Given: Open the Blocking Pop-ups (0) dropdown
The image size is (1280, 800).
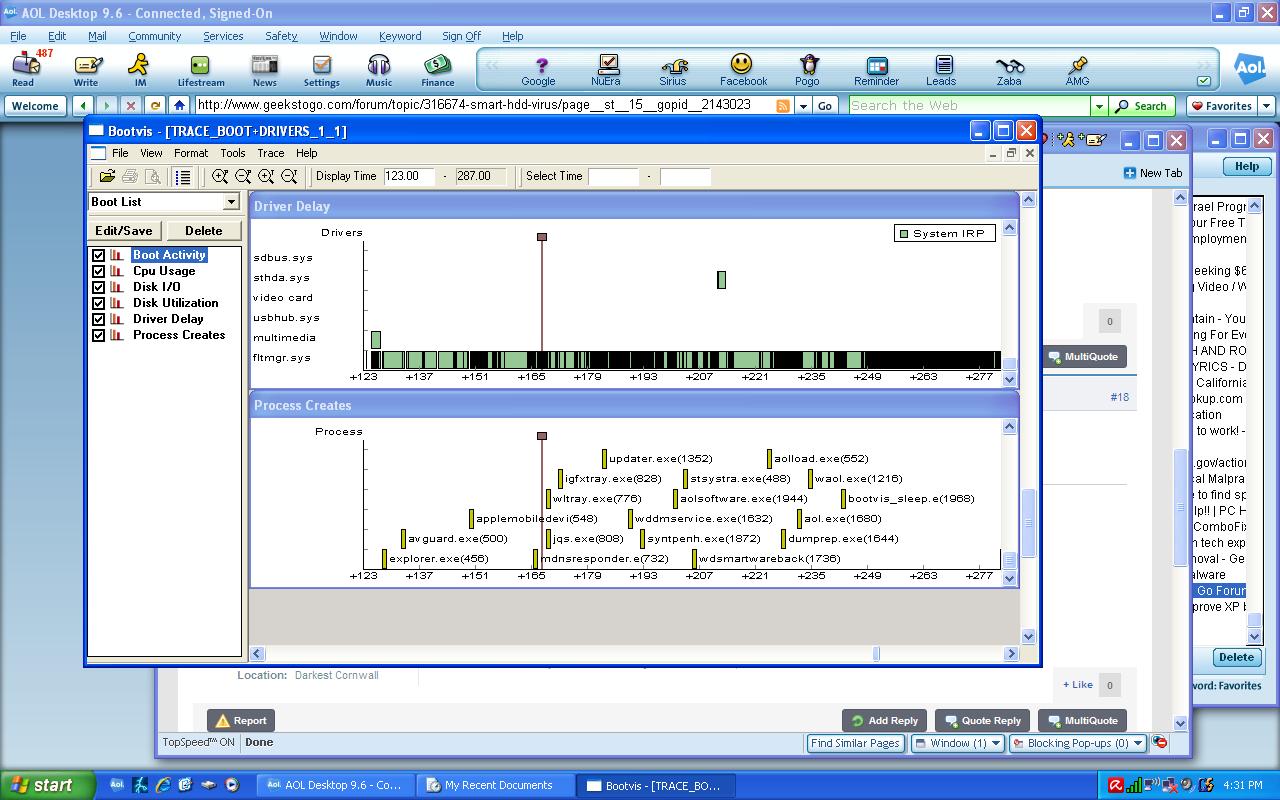Looking at the screenshot, I should [x=1077, y=743].
